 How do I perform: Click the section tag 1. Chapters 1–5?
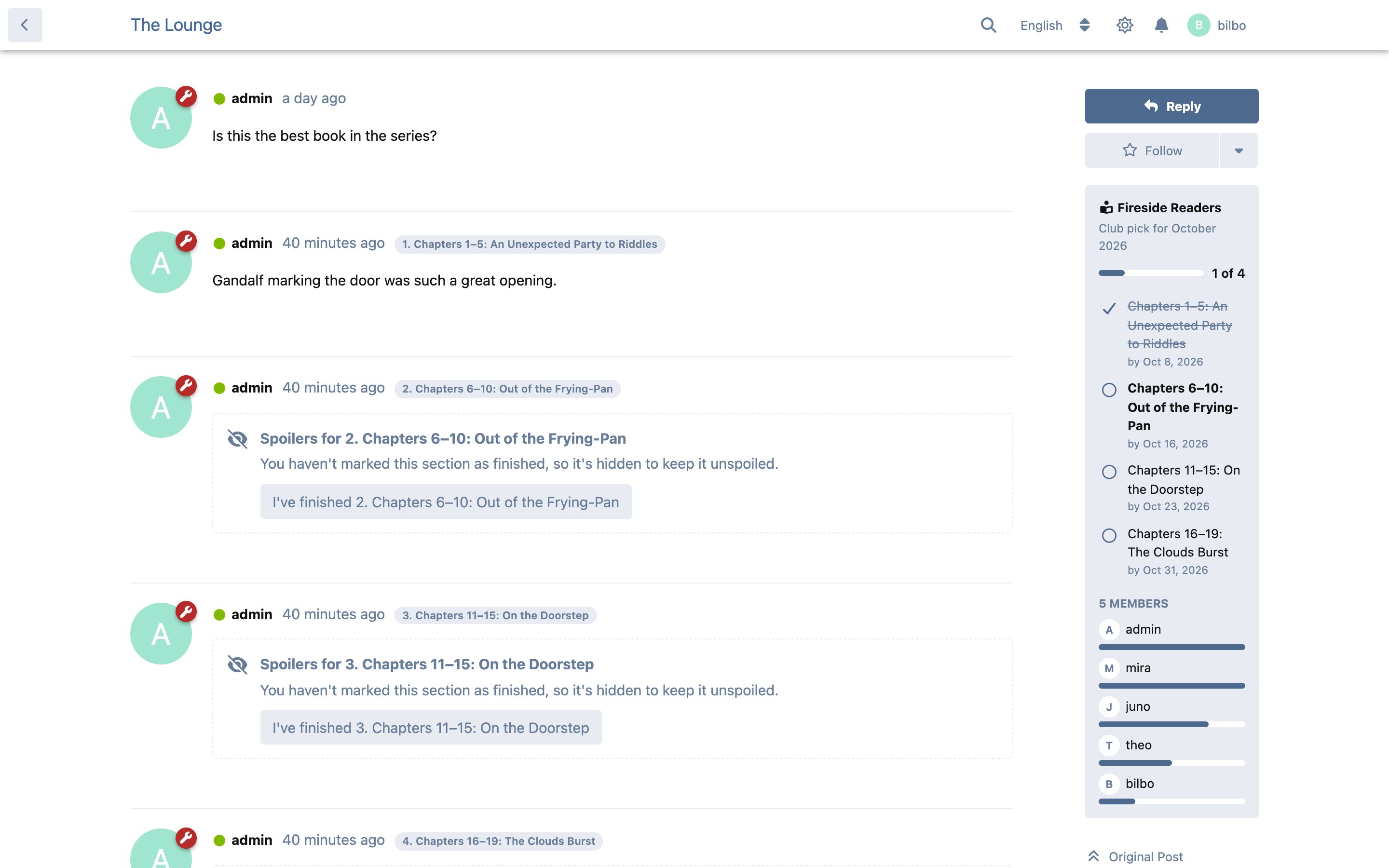[529, 244]
